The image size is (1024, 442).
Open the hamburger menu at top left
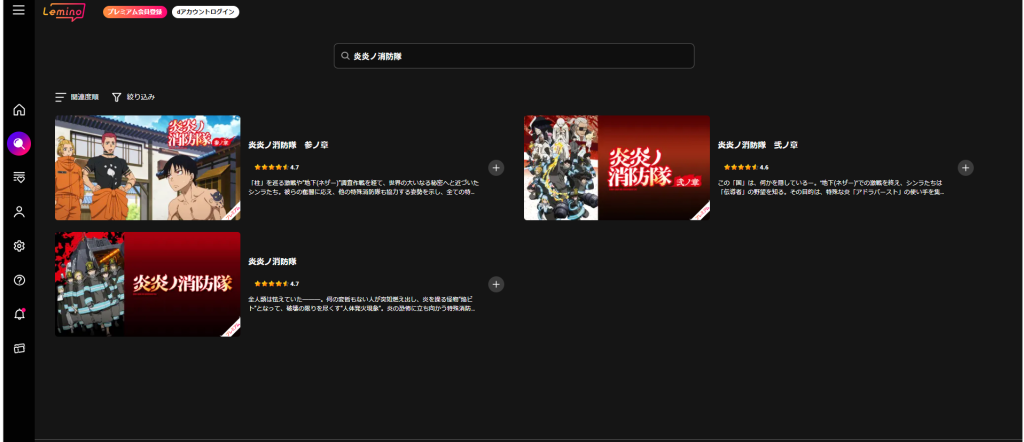click(x=18, y=10)
